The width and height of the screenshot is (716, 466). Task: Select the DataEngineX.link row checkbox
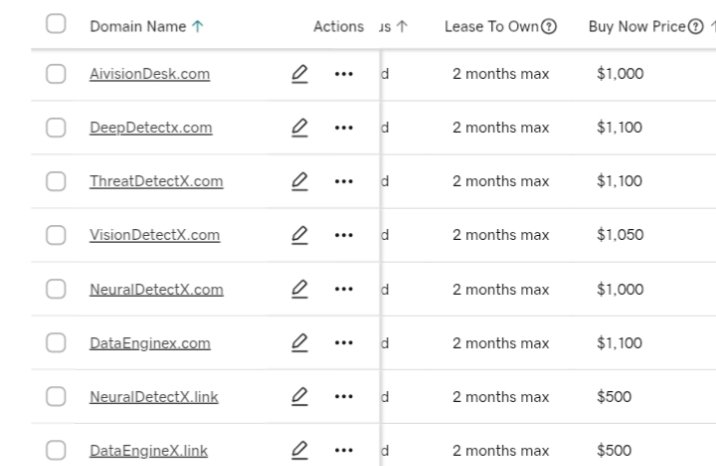(56, 451)
